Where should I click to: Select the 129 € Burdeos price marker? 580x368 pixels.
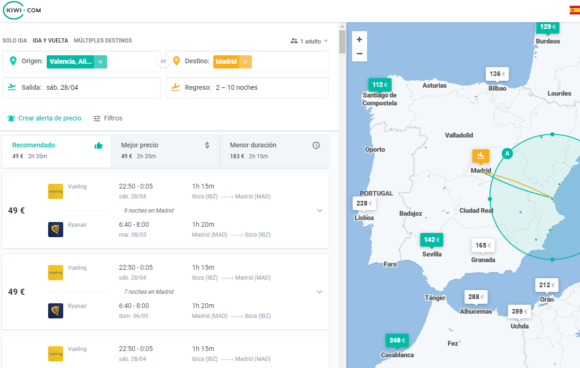pyautogui.click(x=548, y=27)
